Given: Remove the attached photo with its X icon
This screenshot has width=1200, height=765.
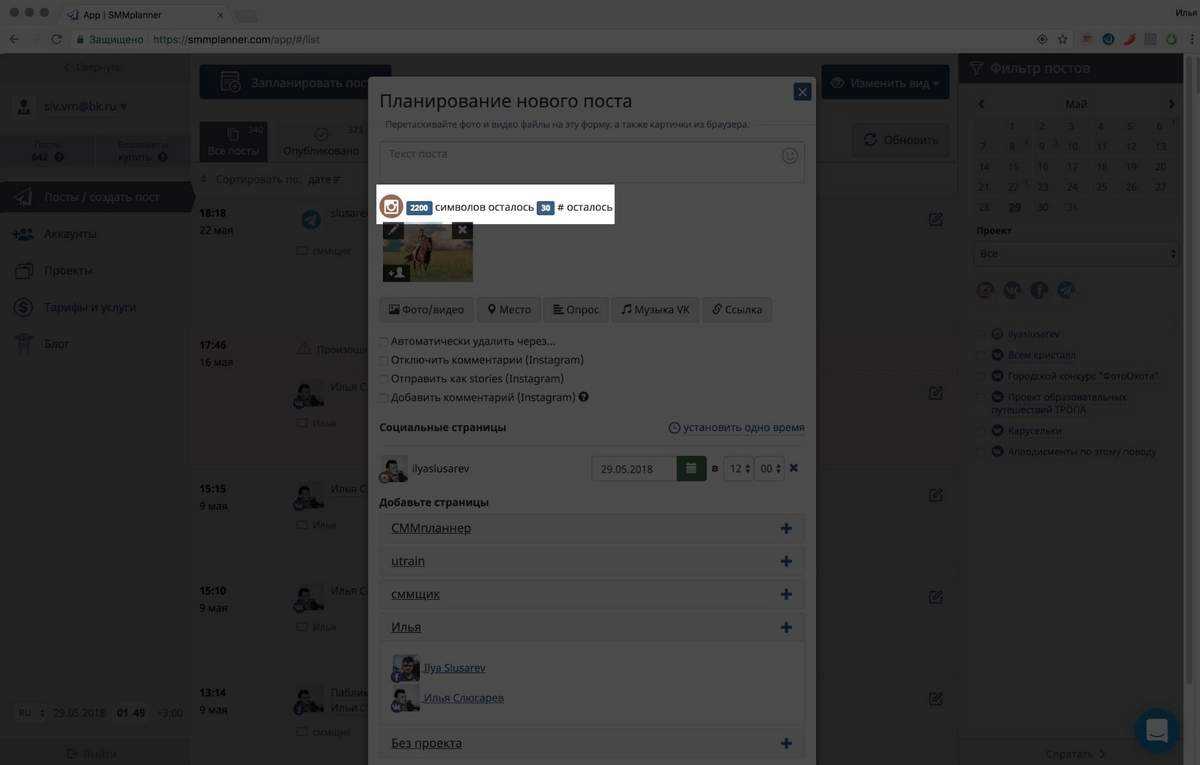Looking at the screenshot, I should coord(462,230).
